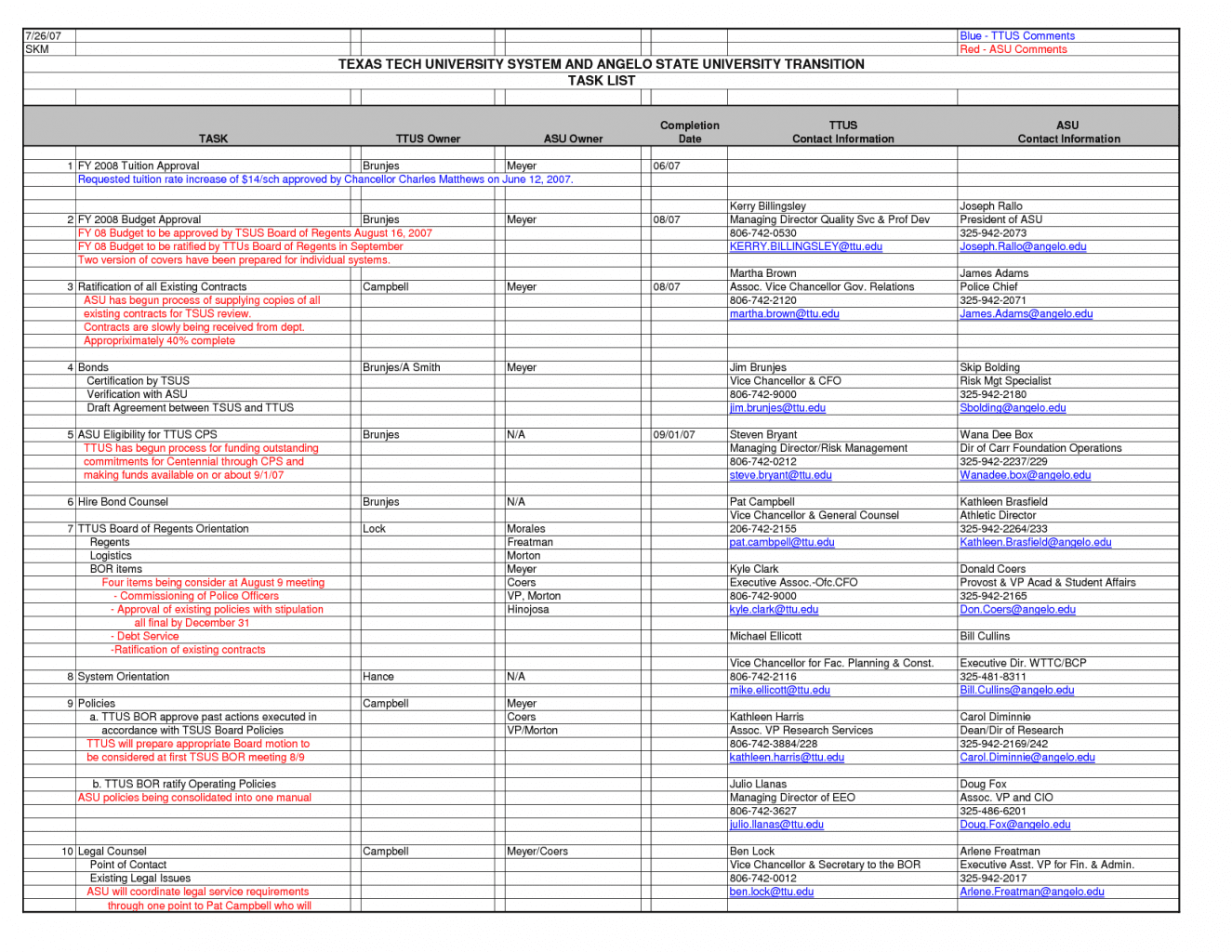This screenshot has width=1232, height=952.
Task: Select the TTUS Owner column header
Action: (x=428, y=139)
